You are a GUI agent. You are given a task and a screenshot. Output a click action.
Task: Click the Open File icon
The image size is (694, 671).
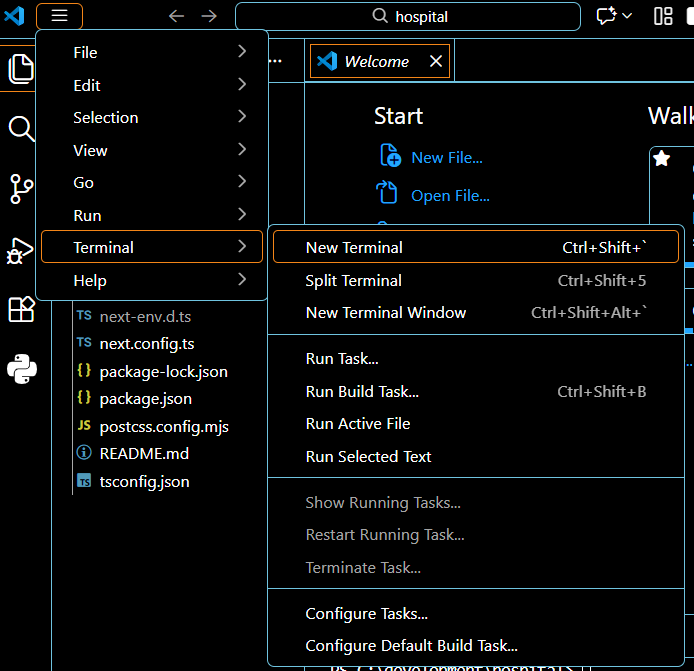387,192
